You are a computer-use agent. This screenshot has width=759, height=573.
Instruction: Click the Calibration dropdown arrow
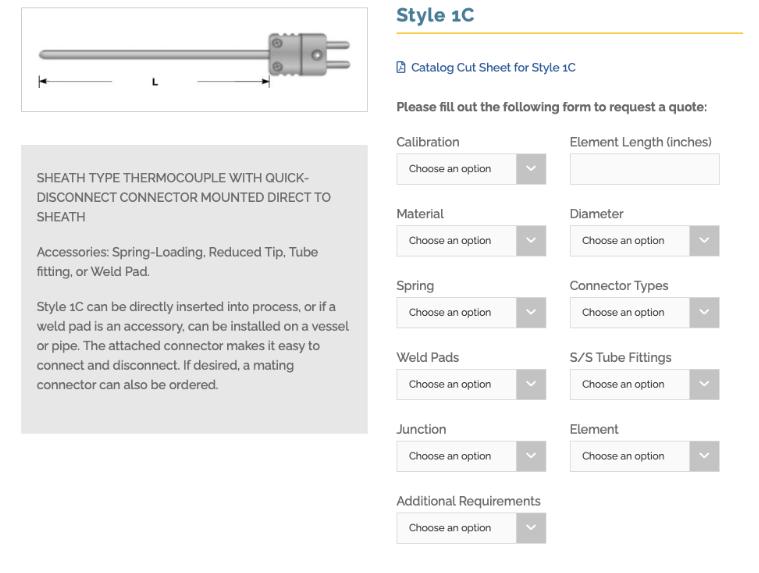pyautogui.click(x=531, y=169)
